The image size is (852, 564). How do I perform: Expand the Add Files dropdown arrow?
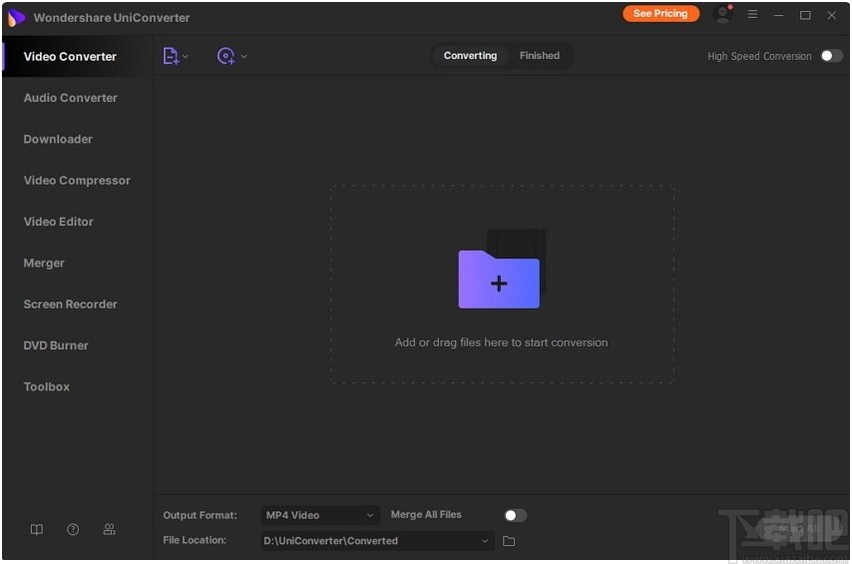(x=185, y=56)
